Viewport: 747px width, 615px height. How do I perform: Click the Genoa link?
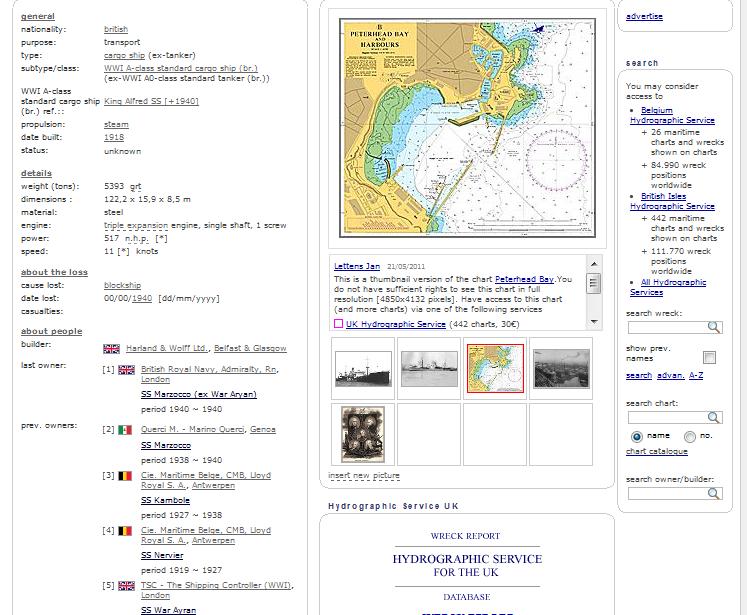point(262,429)
